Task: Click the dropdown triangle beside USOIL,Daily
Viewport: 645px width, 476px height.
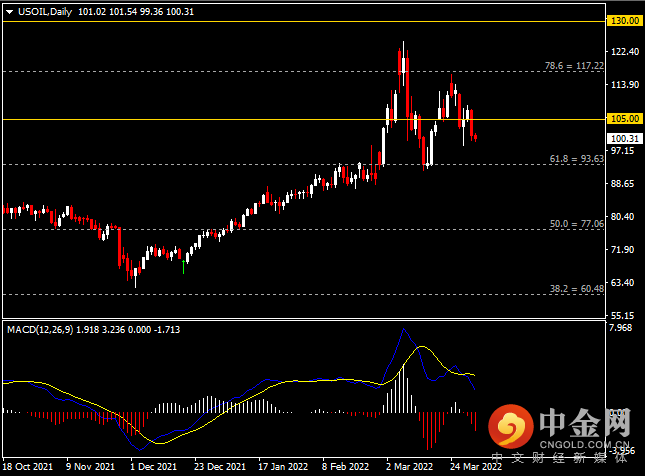Action: [9, 12]
